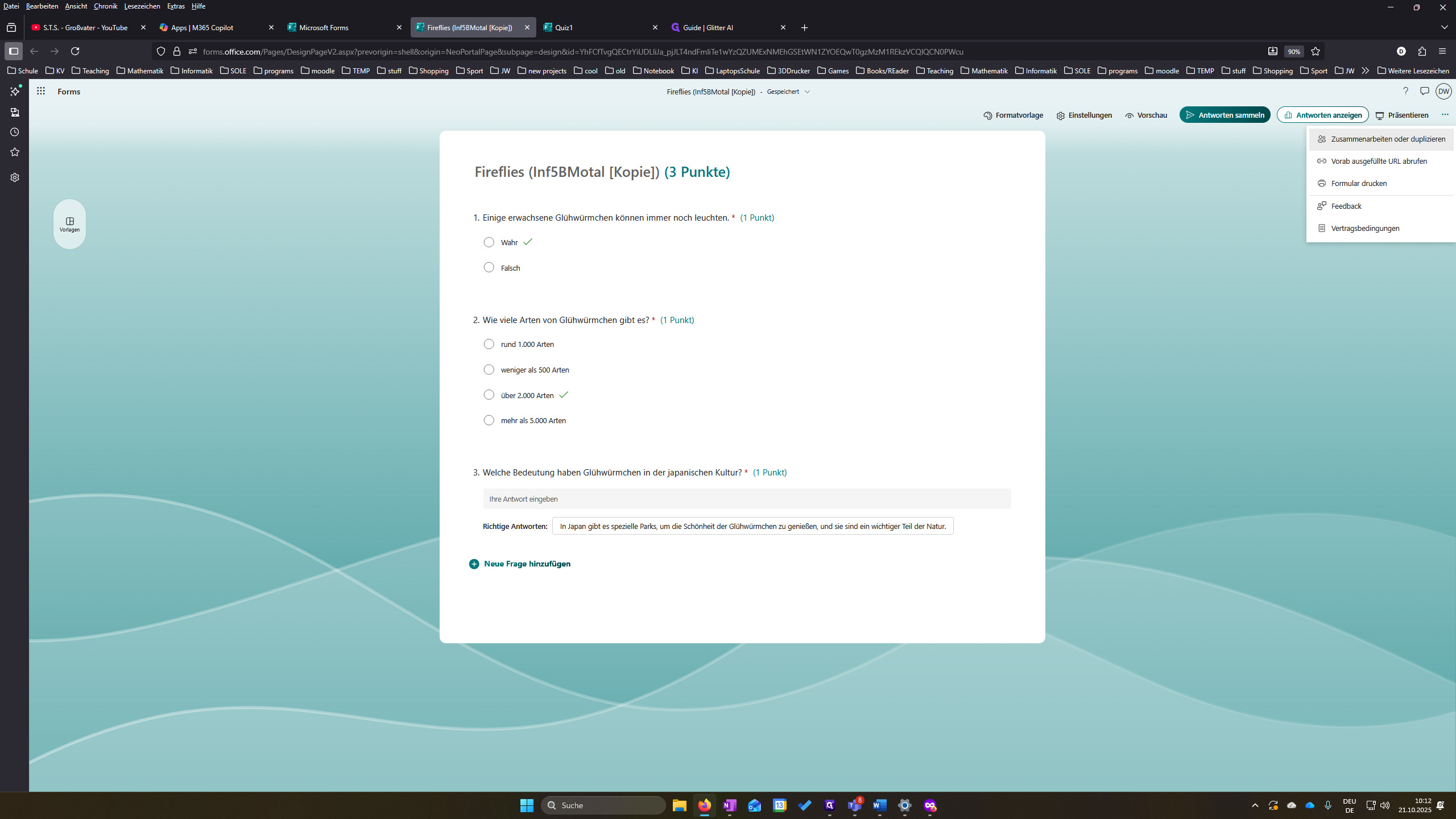Open the comments speech bubble icon

click(1424, 91)
